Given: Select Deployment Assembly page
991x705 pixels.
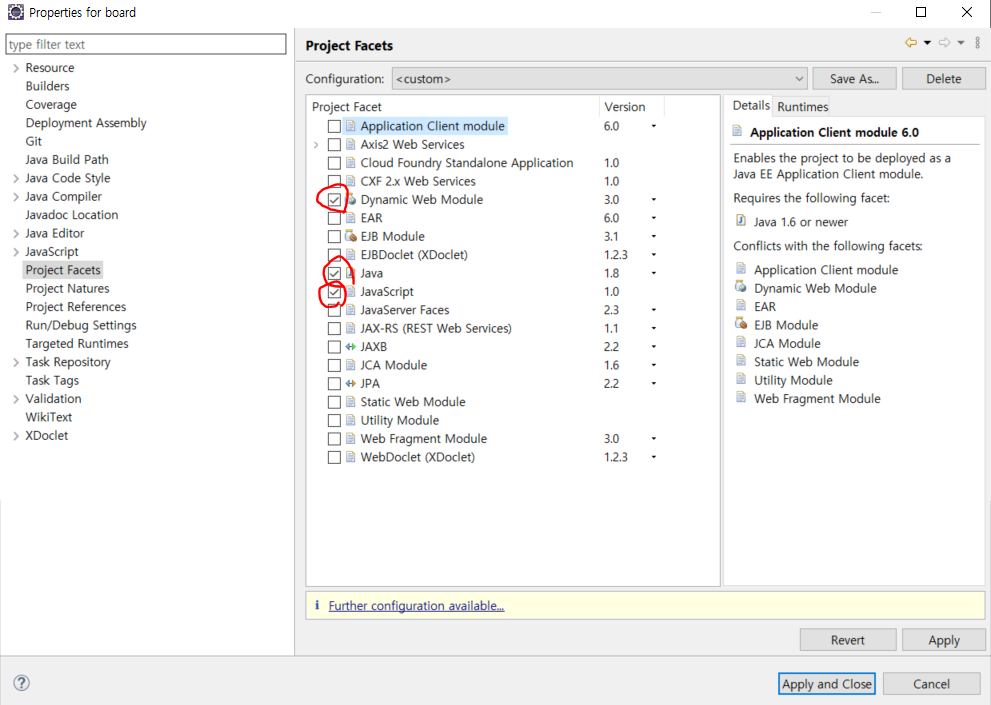Looking at the screenshot, I should (x=86, y=123).
